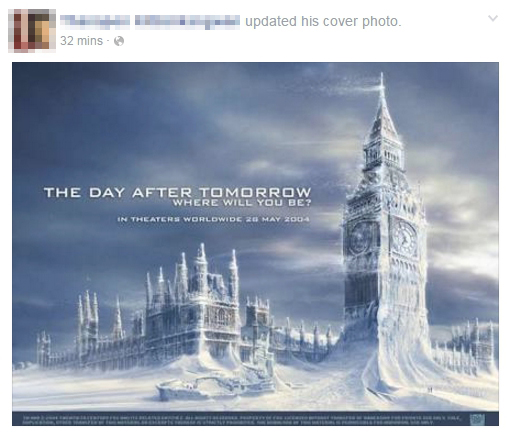Open the post options chevron menu
Screen dimensions: 507x437
tap(493, 18)
